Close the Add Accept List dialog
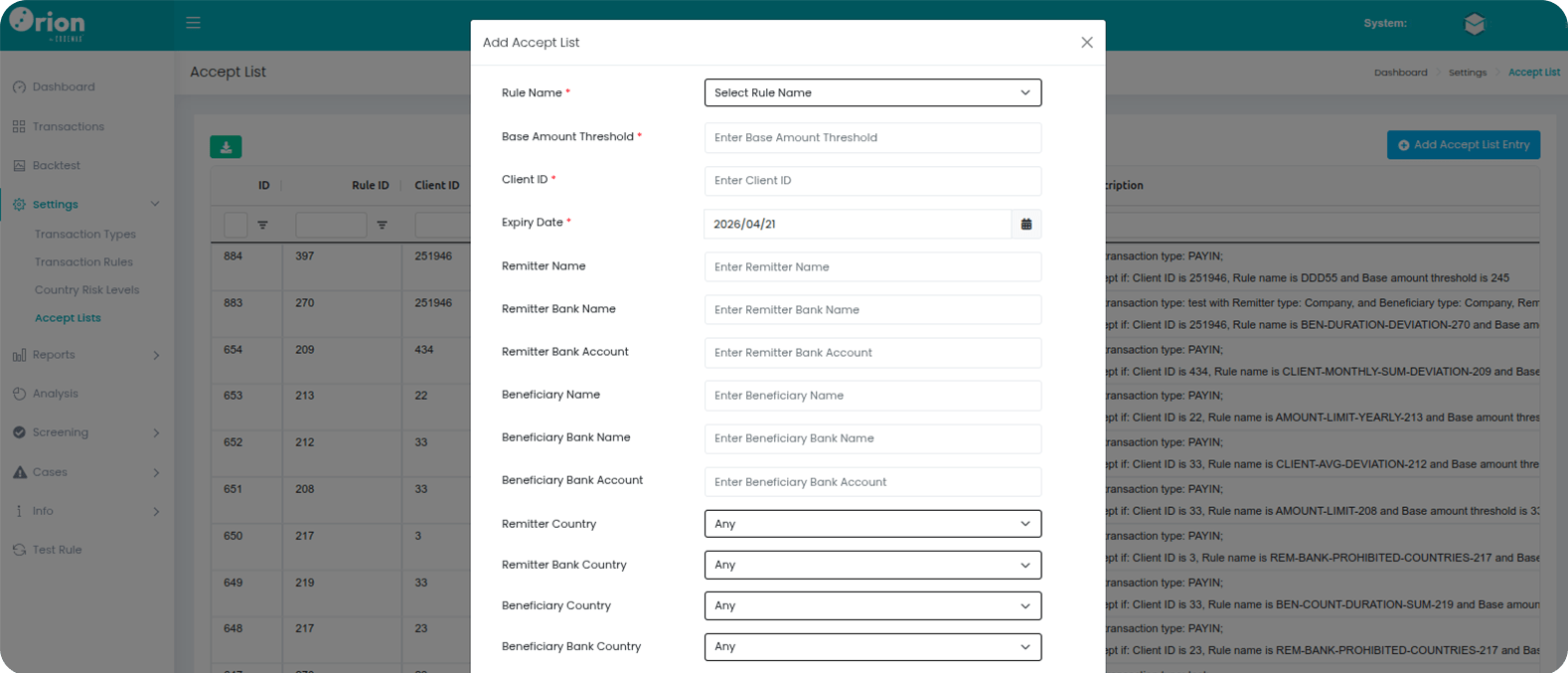This screenshot has height=673, width=1568. point(1086,43)
